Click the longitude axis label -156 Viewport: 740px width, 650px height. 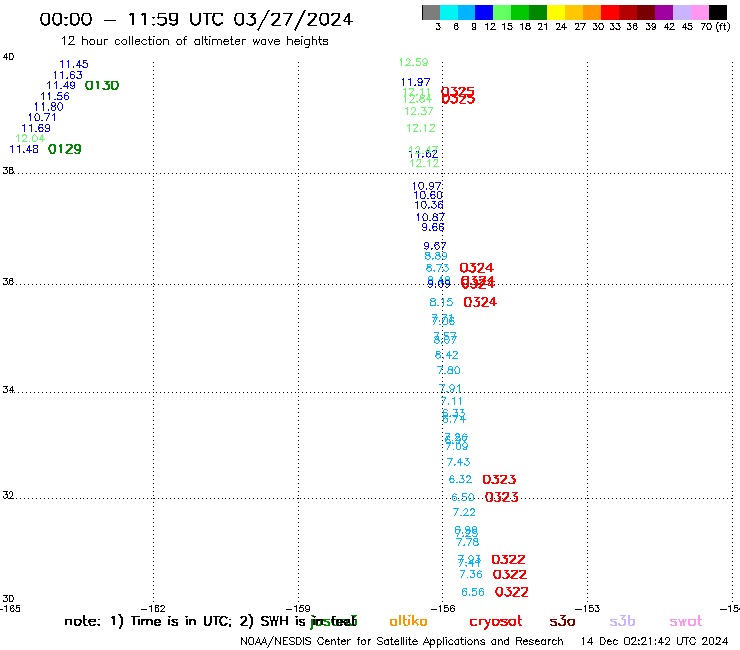click(x=443, y=609)
